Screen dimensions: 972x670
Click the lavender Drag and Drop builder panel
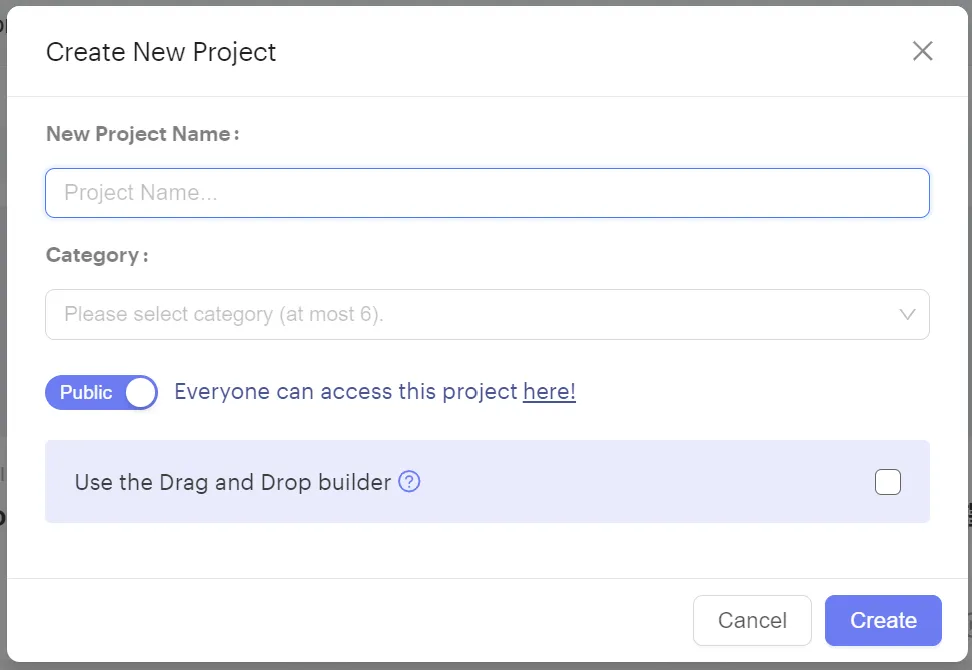tap(487, 482)
